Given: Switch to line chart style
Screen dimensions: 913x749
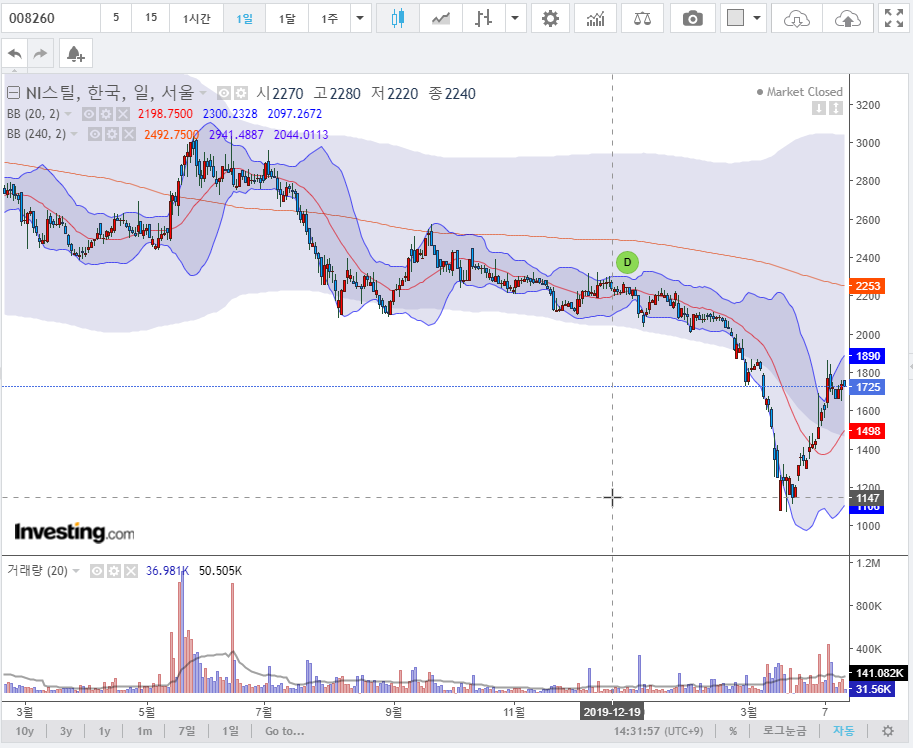Looking at the screenshot, I should coord(441,19).
